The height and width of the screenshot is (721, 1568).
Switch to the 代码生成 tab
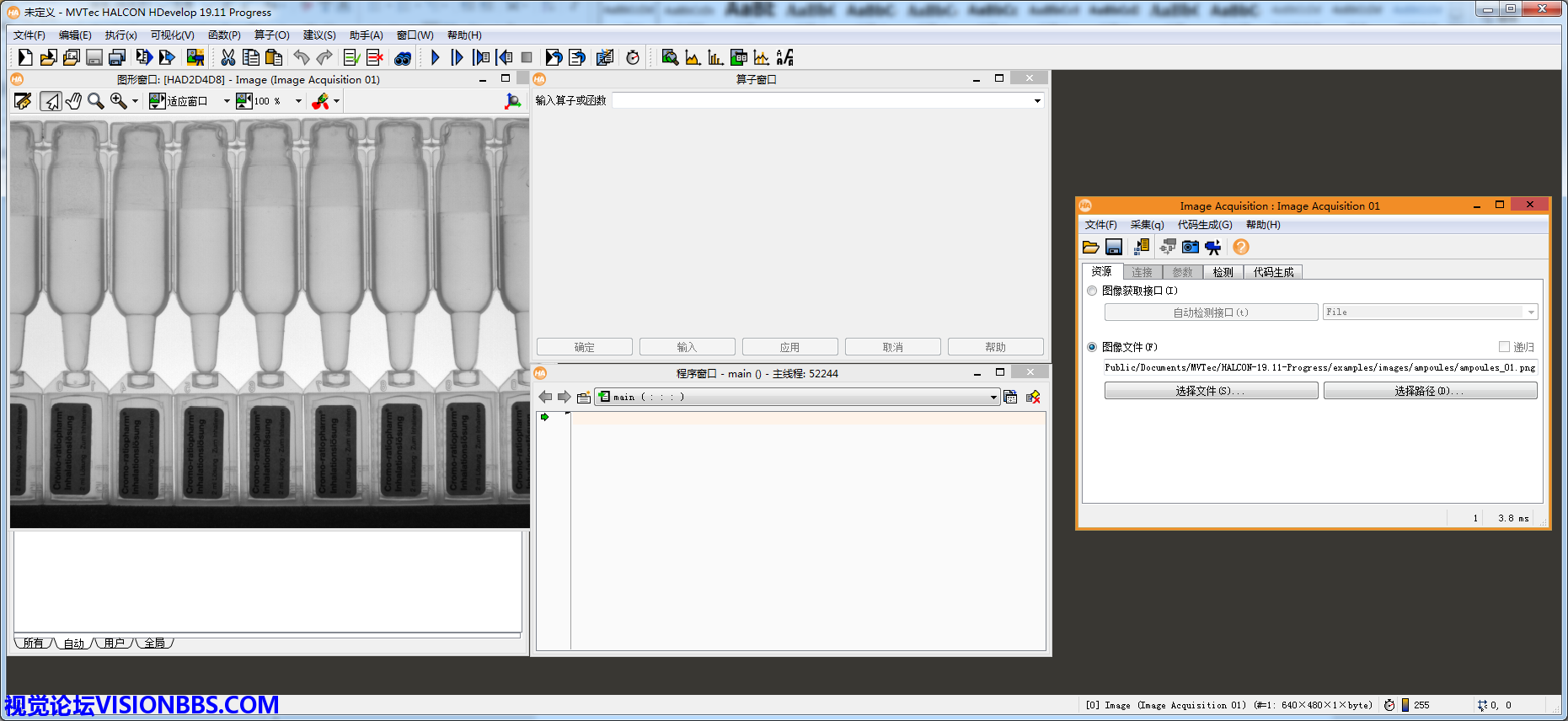point(1273,272)
